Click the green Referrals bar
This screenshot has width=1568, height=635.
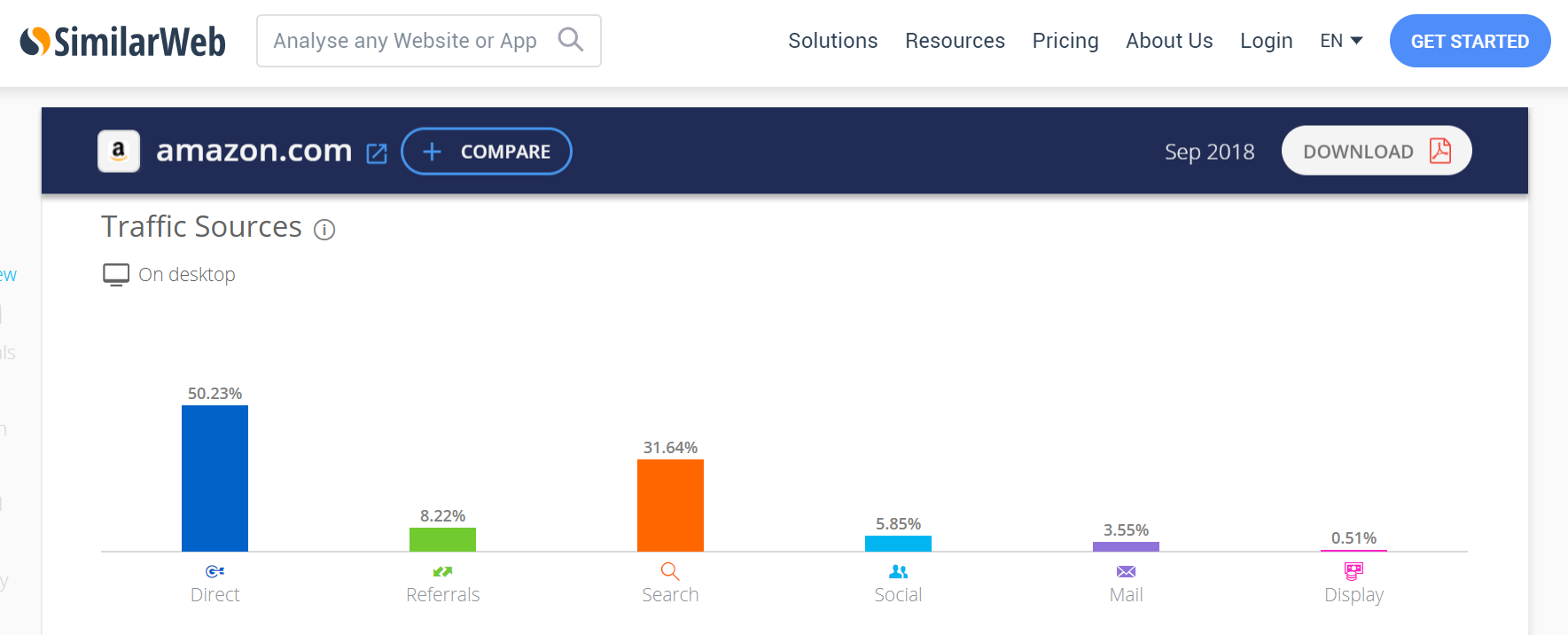(x=443, y=539)
